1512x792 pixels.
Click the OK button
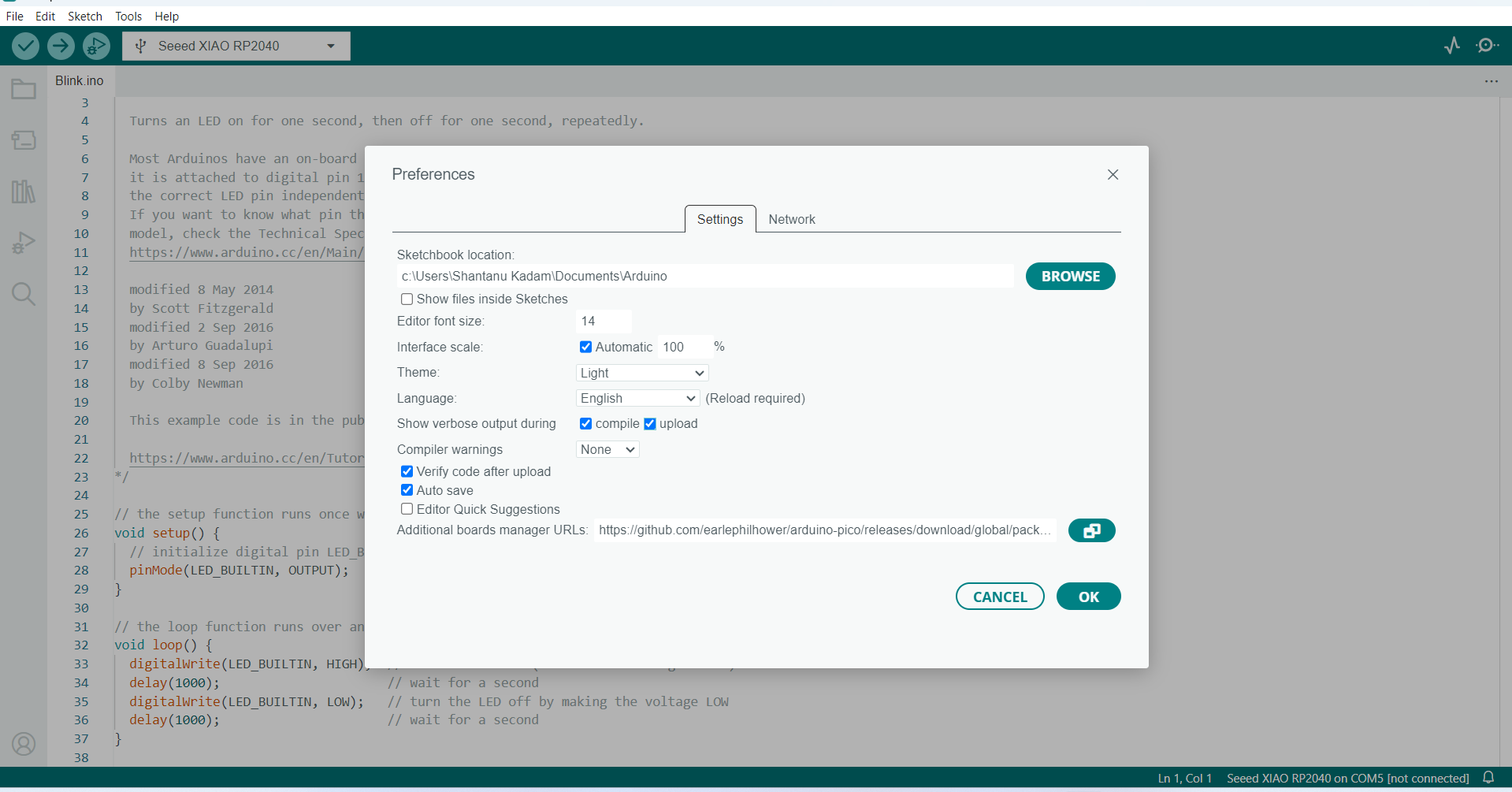pyautogui.click(x=1089, y=597)
